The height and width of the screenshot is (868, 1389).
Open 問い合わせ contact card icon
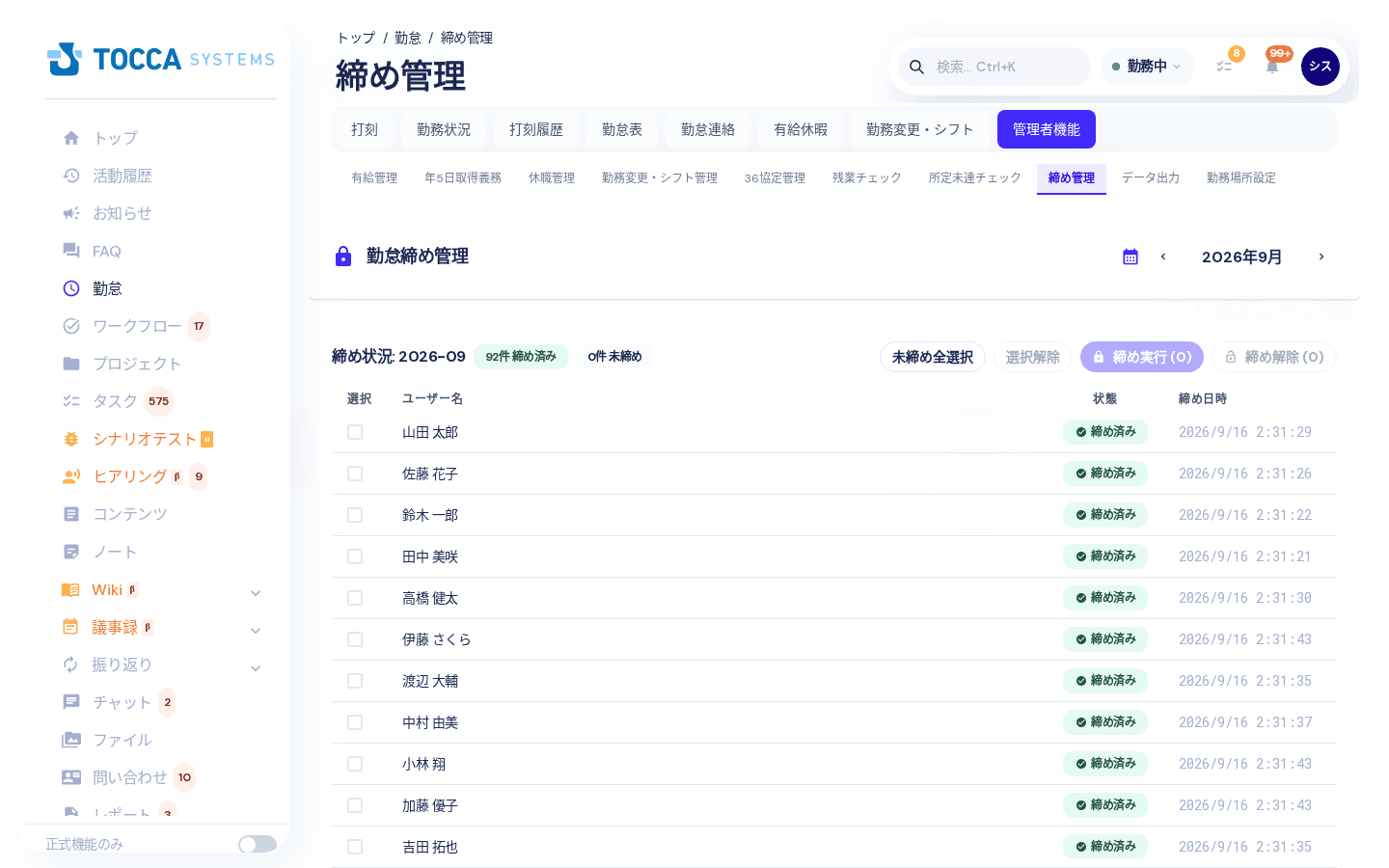pos(71,777)
